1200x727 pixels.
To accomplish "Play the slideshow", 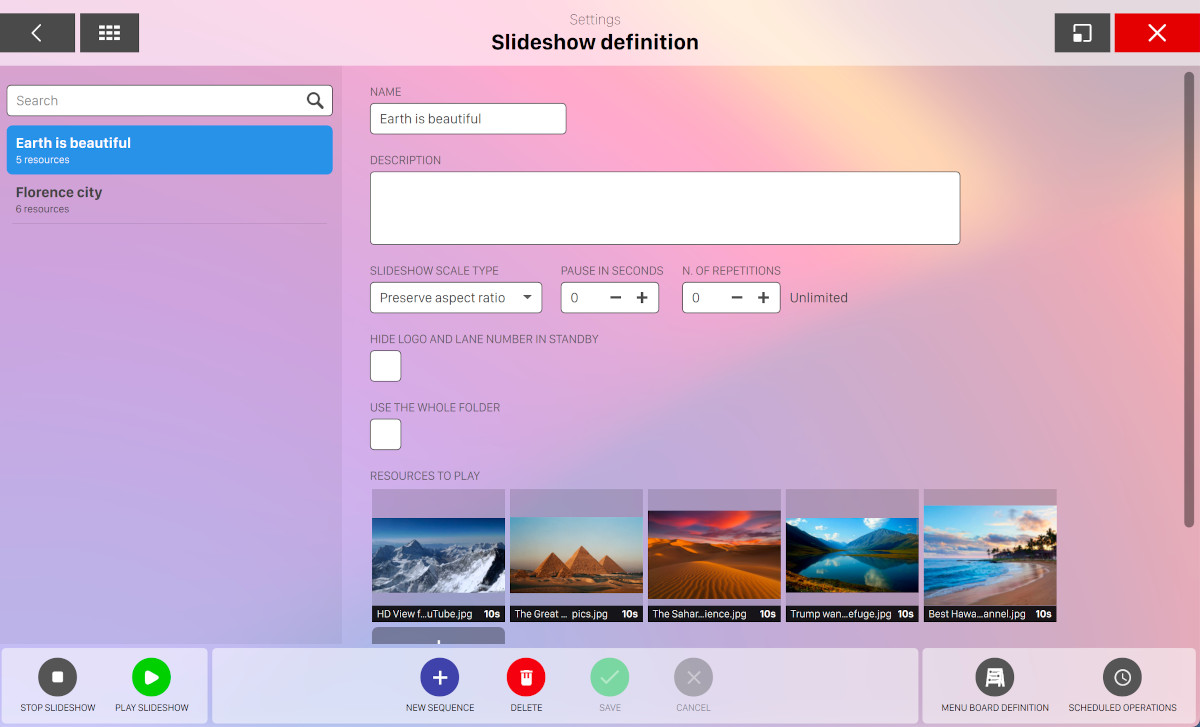I will pos(151,678).
